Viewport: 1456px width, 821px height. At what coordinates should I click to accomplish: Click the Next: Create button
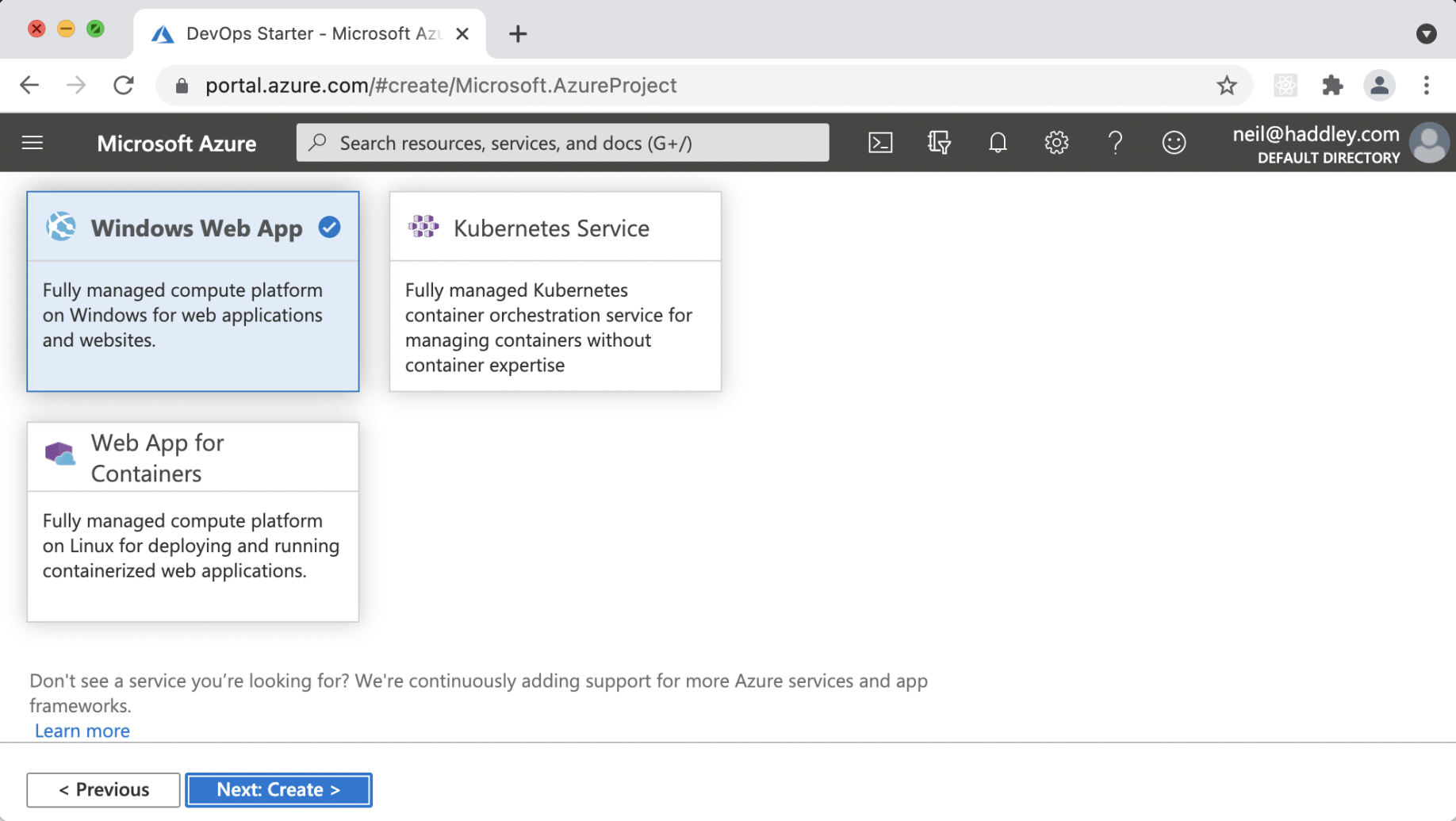coord(278,789)
